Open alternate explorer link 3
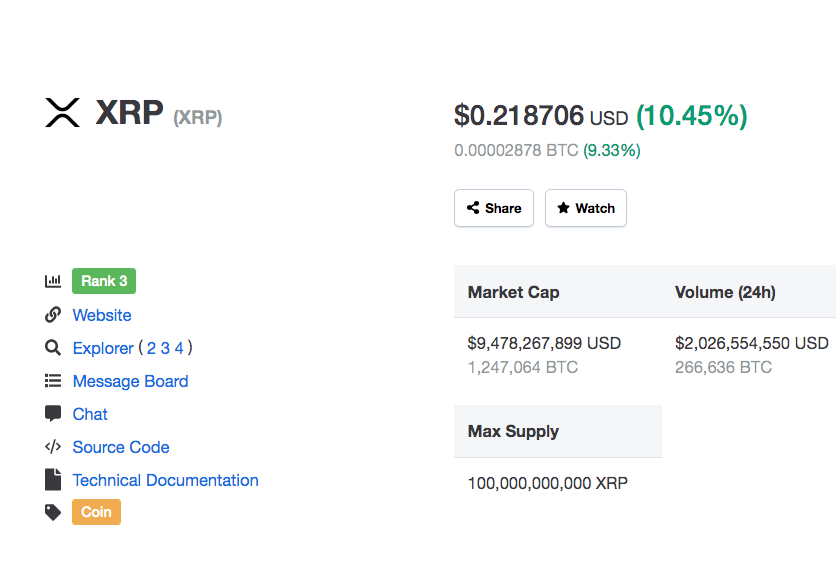 point(165,348)
